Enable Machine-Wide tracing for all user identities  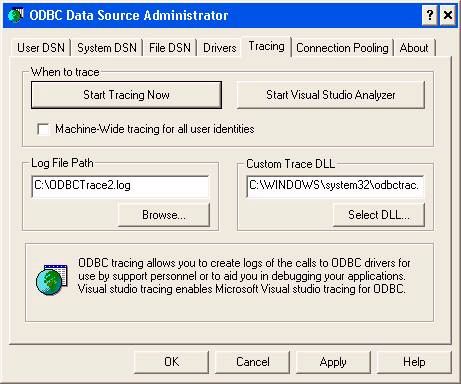pos(43,129)
